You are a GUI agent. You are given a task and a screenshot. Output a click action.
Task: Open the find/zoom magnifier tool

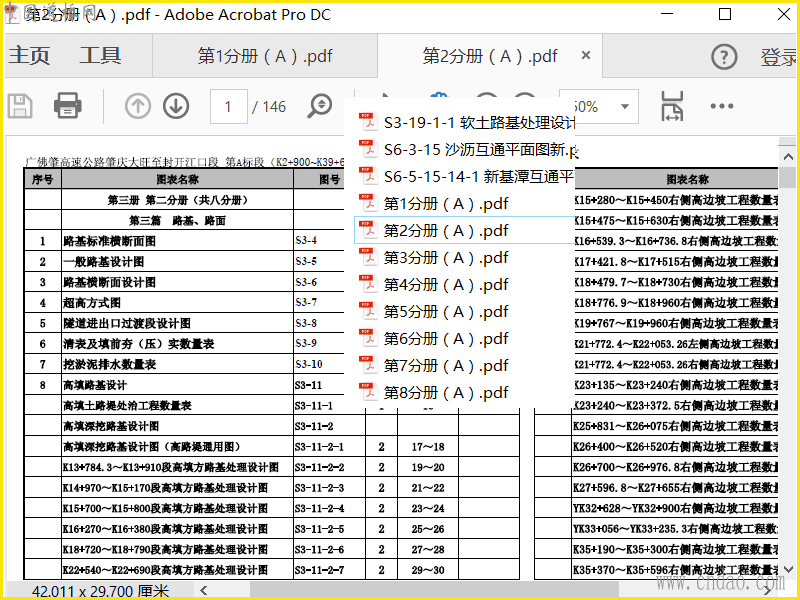[320, 106]
